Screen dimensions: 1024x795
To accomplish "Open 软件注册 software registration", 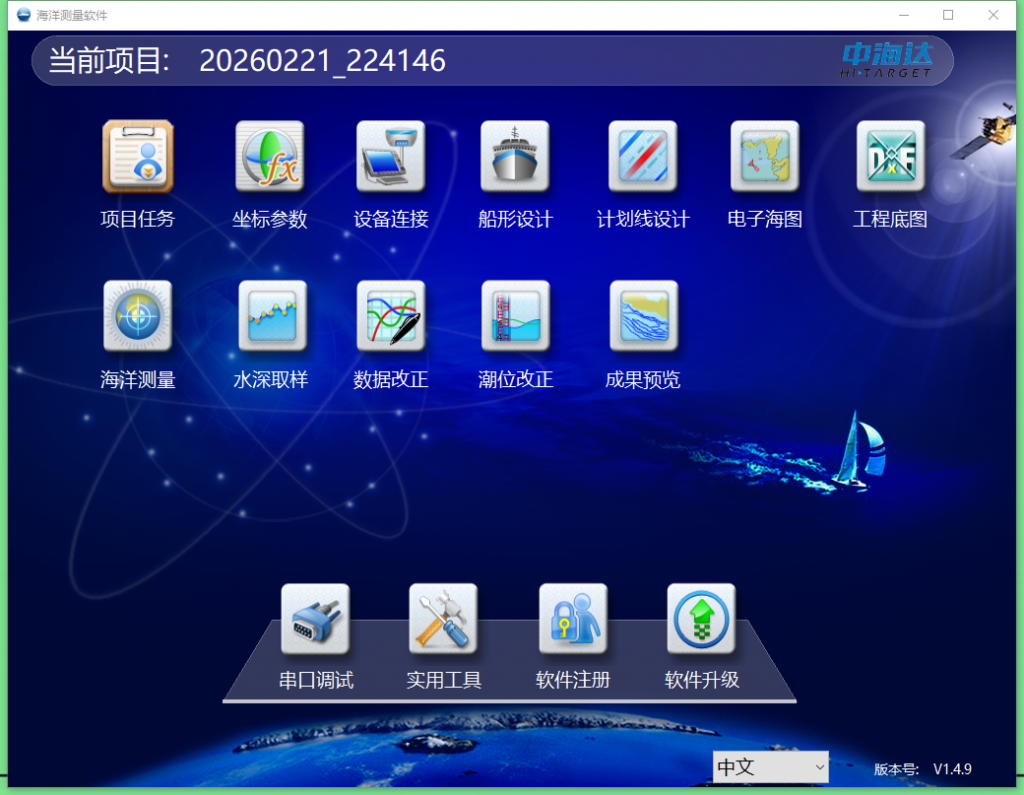I will (x=573, y=620).
